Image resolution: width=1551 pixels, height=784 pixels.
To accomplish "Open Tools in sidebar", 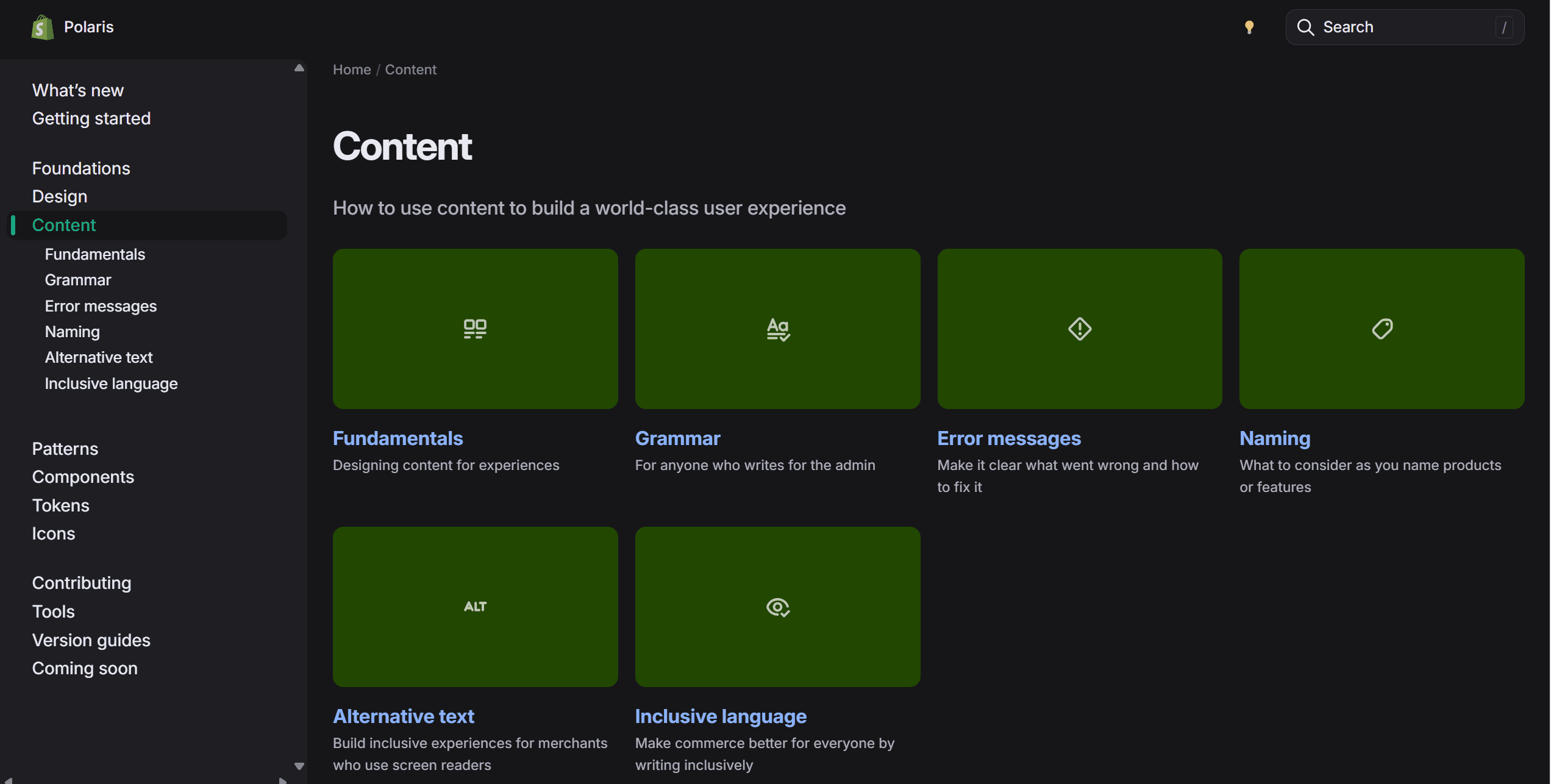I will click(54, 611).
